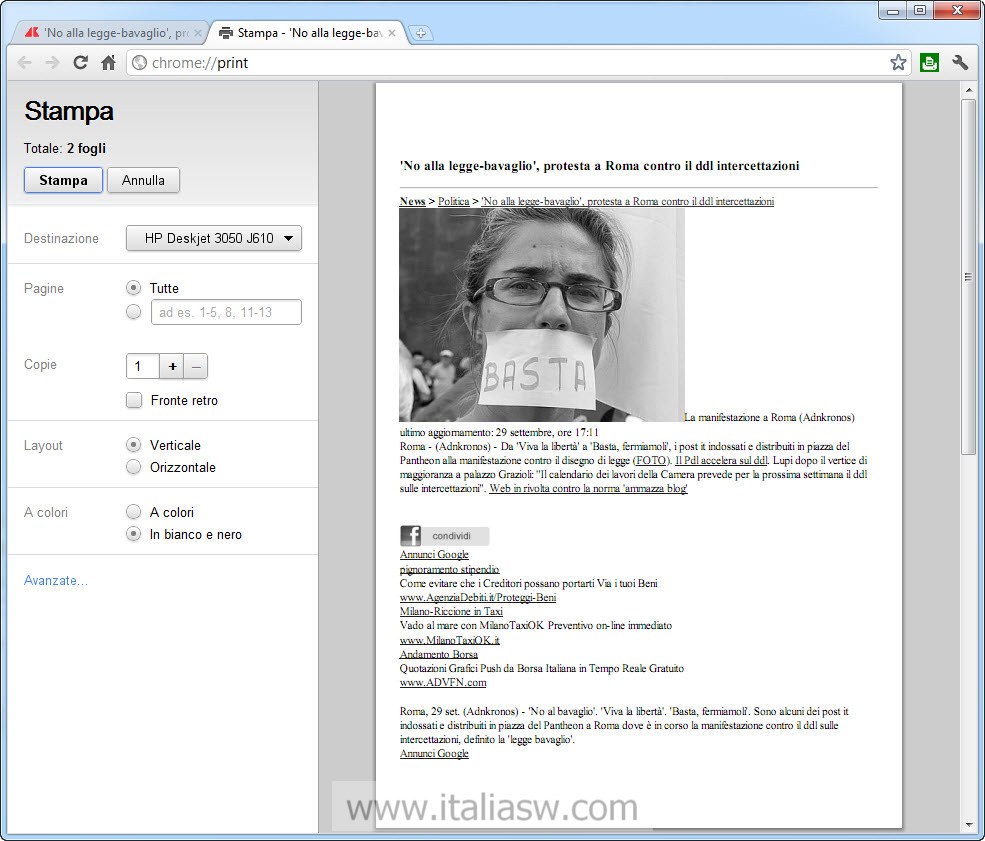Viewport: 985px width, 841px height.
Task: Click the article headline in the preview
Action: pyautogui.click(x=599, y=166)
